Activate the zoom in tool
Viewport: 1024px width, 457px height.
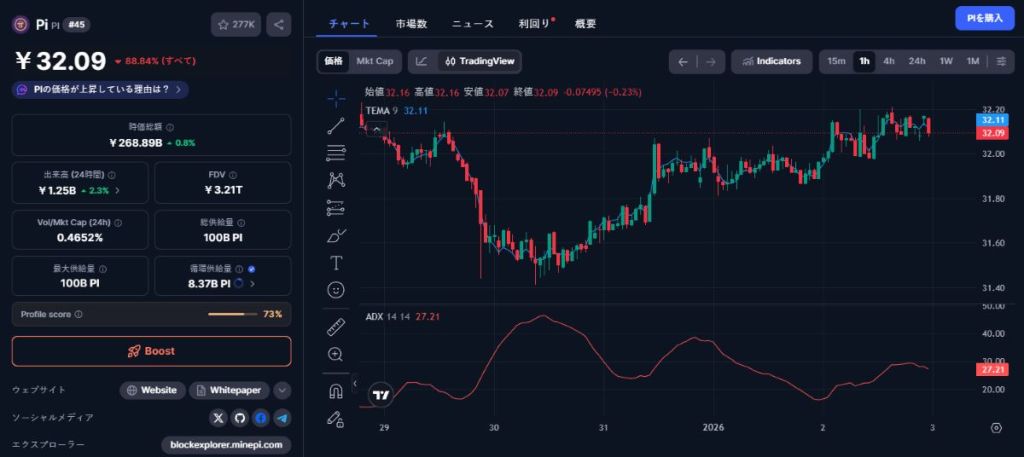336,355
